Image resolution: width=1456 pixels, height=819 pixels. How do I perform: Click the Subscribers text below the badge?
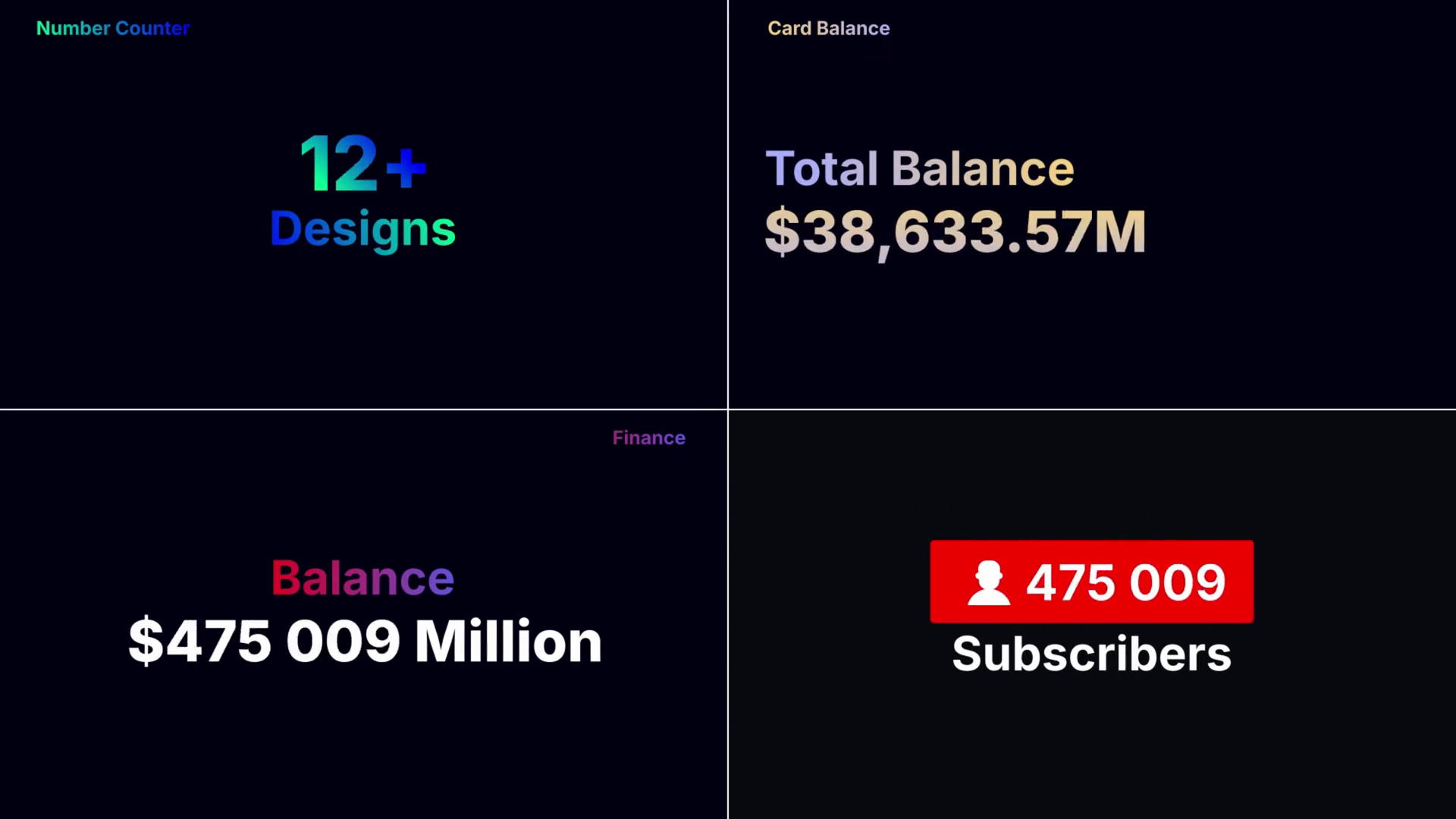click(1091, 654)
